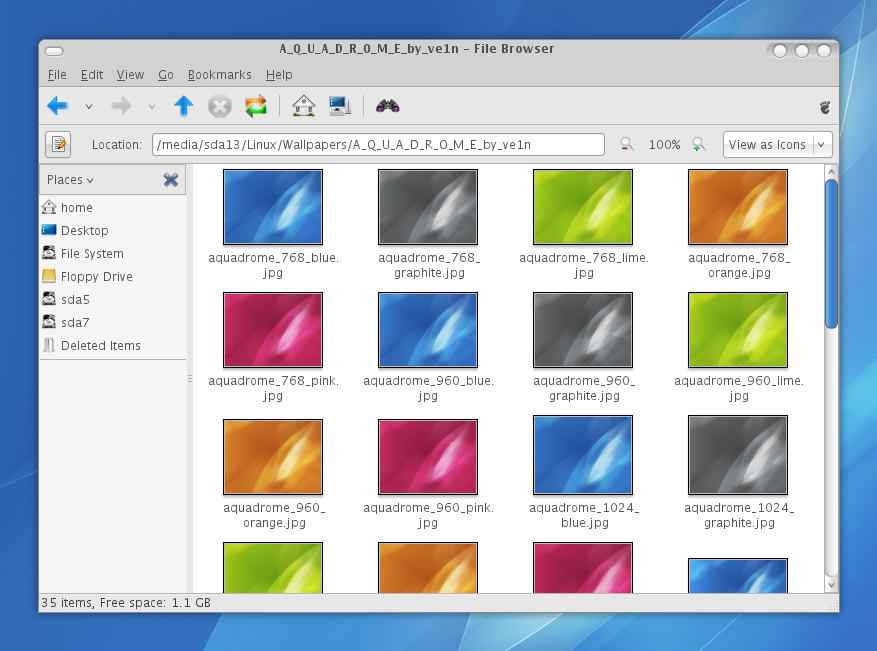Open the forward history dropdown arrow

coord(152,106)
